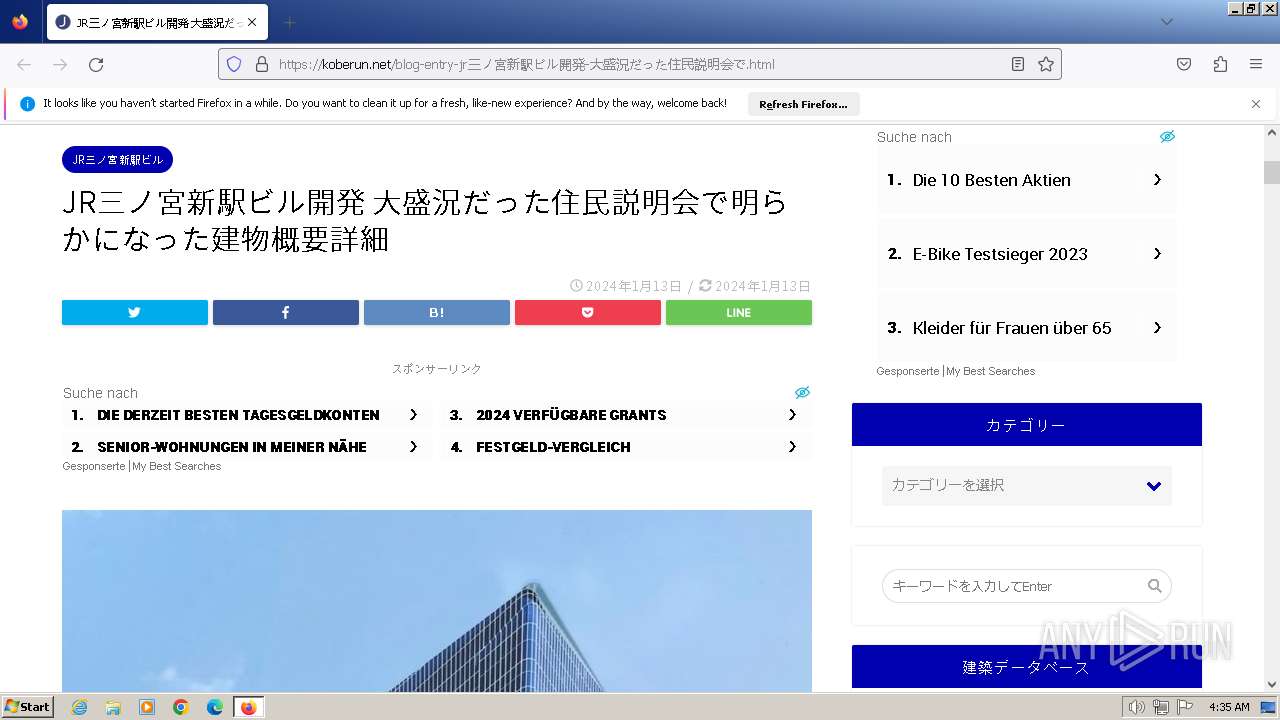This screenshot has height=720, width=1280.
Task: Open the Windows Start menu
Action: pos(28,707)
